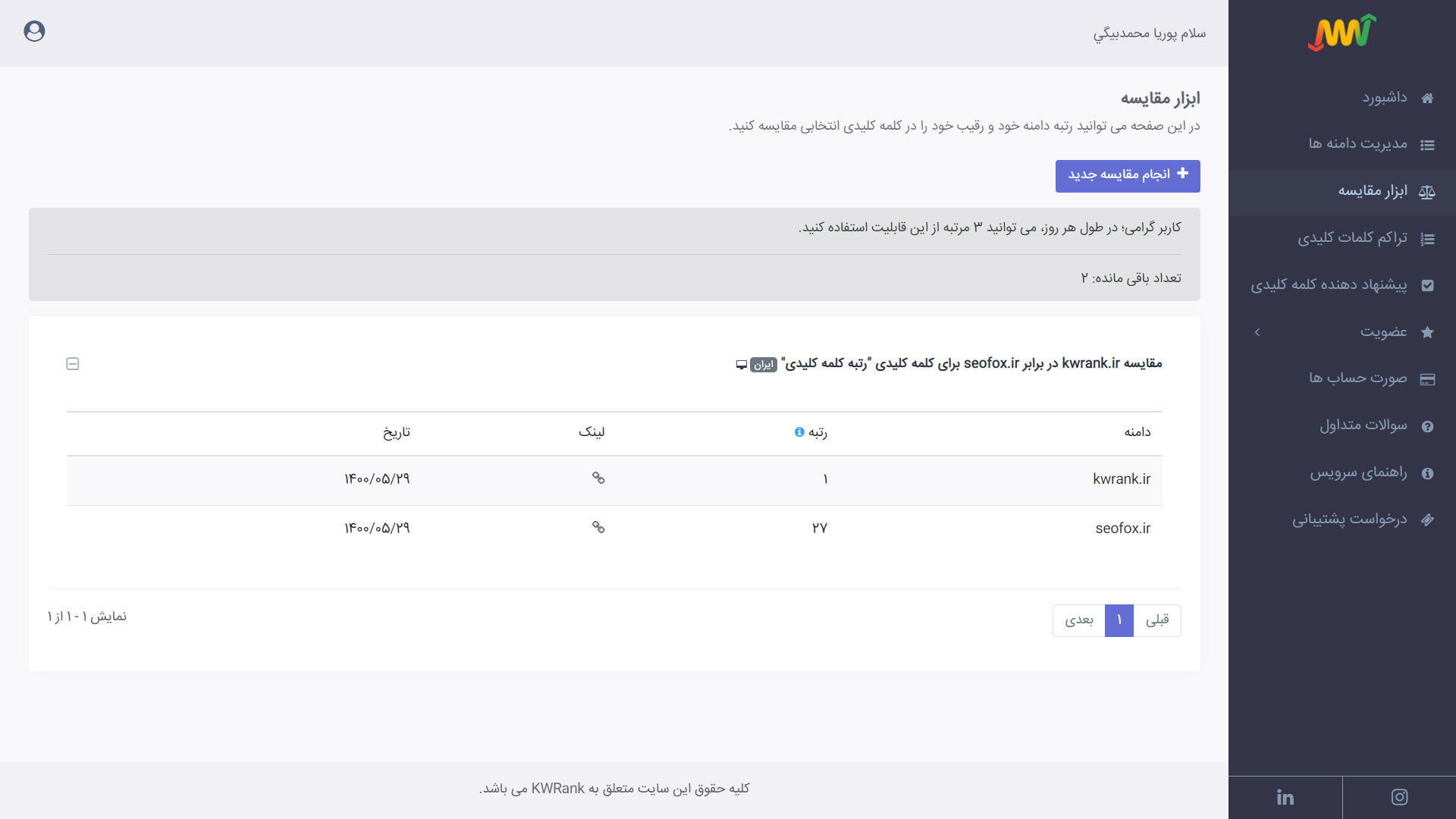Open راهنمای سرویس menu item
1456x819 pixels.
pos(1342,472)
